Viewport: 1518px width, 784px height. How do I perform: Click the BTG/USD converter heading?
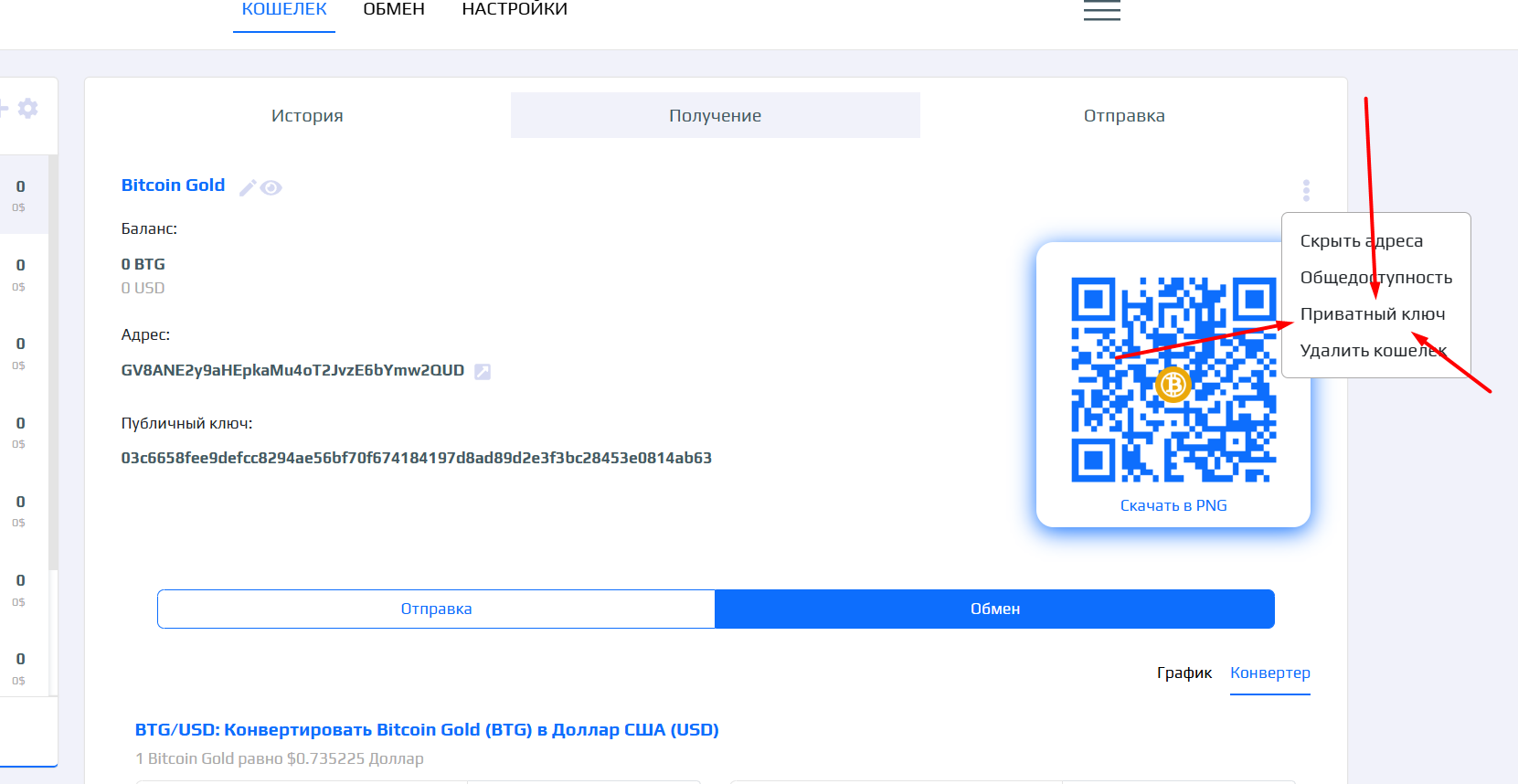[x=427, y=730]
